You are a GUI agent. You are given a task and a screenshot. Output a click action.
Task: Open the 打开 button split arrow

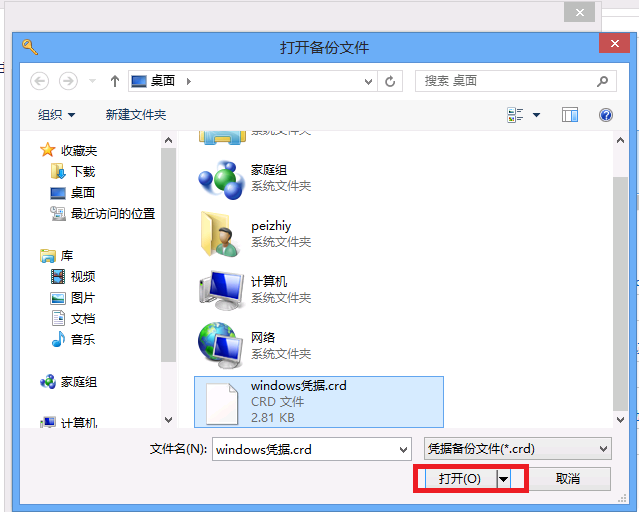click(x=504, y=479)
